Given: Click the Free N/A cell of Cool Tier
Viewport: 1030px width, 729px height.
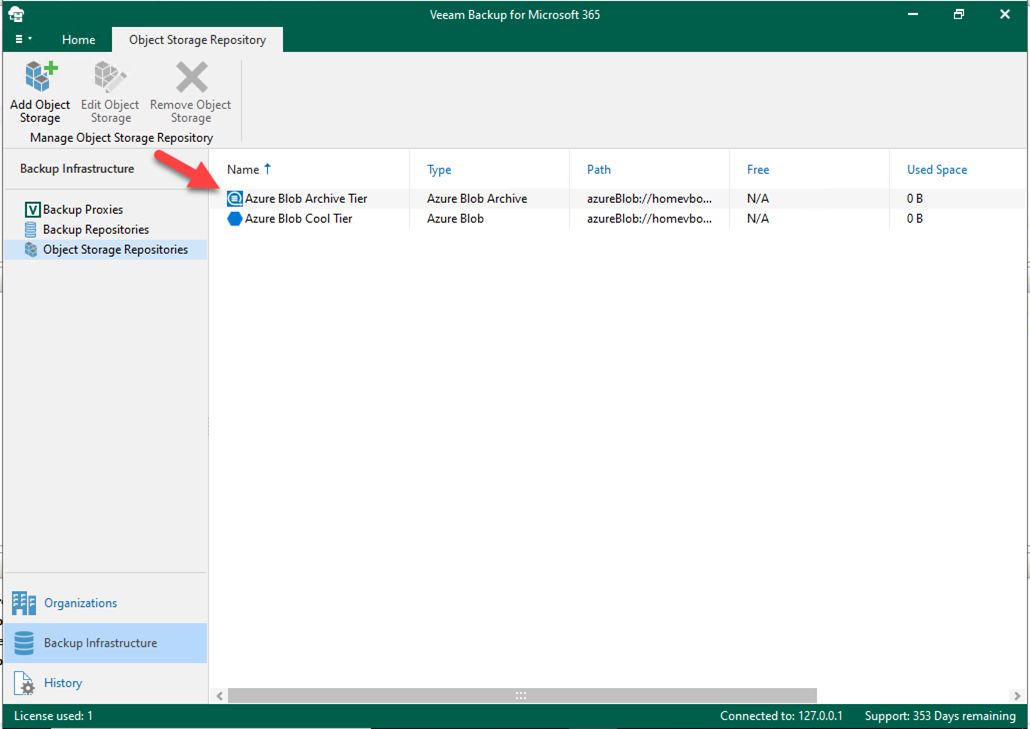Looking at the screenshot, I should tap(758, 219).
